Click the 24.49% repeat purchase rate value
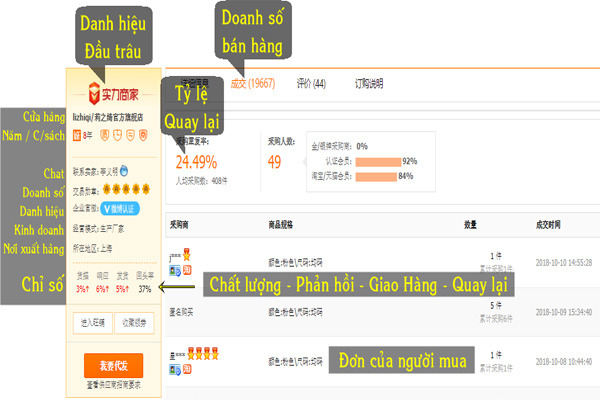Viewport: 600px width, 400px height. click(196, 162)
